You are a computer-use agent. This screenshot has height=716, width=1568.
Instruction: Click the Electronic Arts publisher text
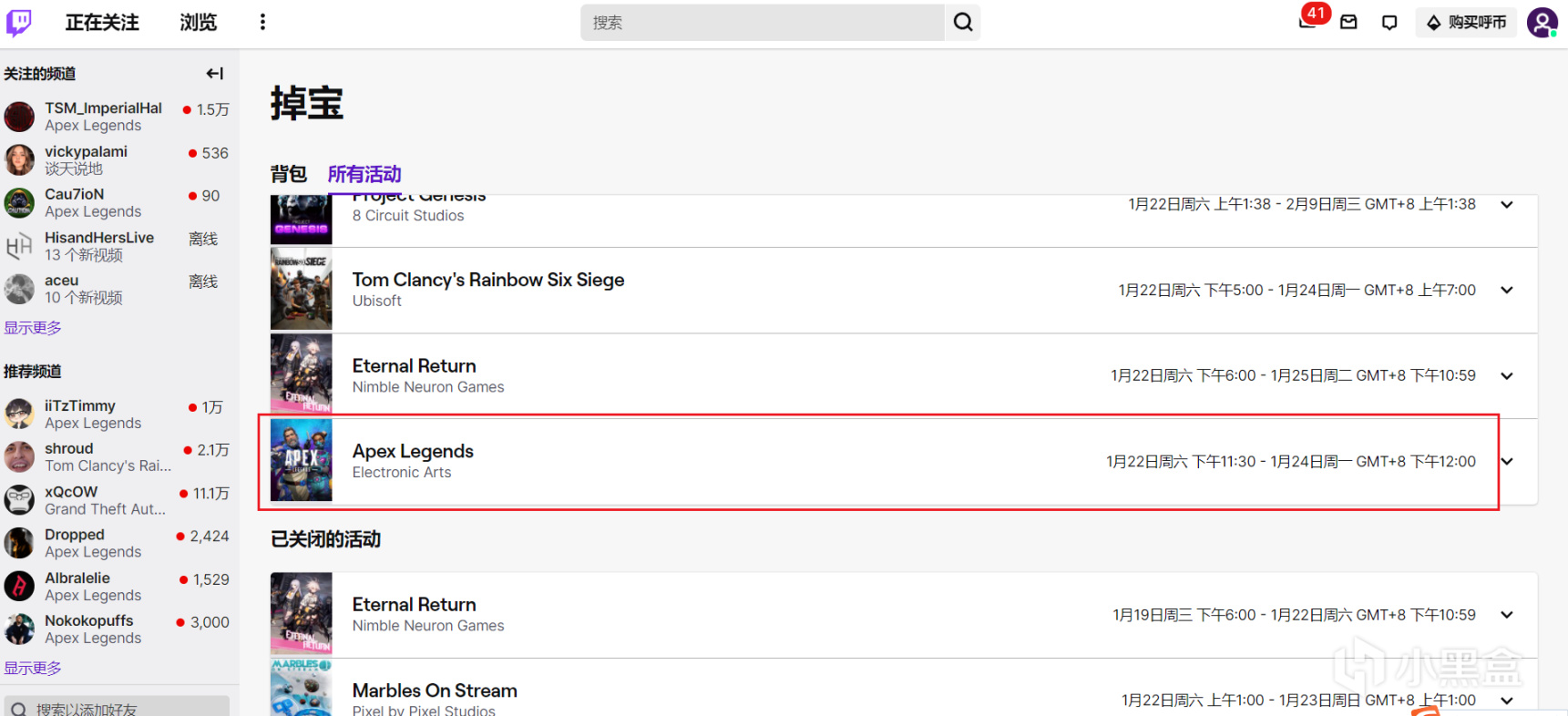(402, 472)
